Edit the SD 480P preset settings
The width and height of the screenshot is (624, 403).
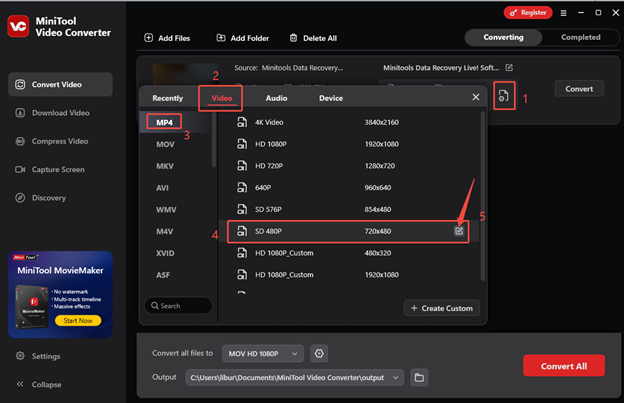459,231
